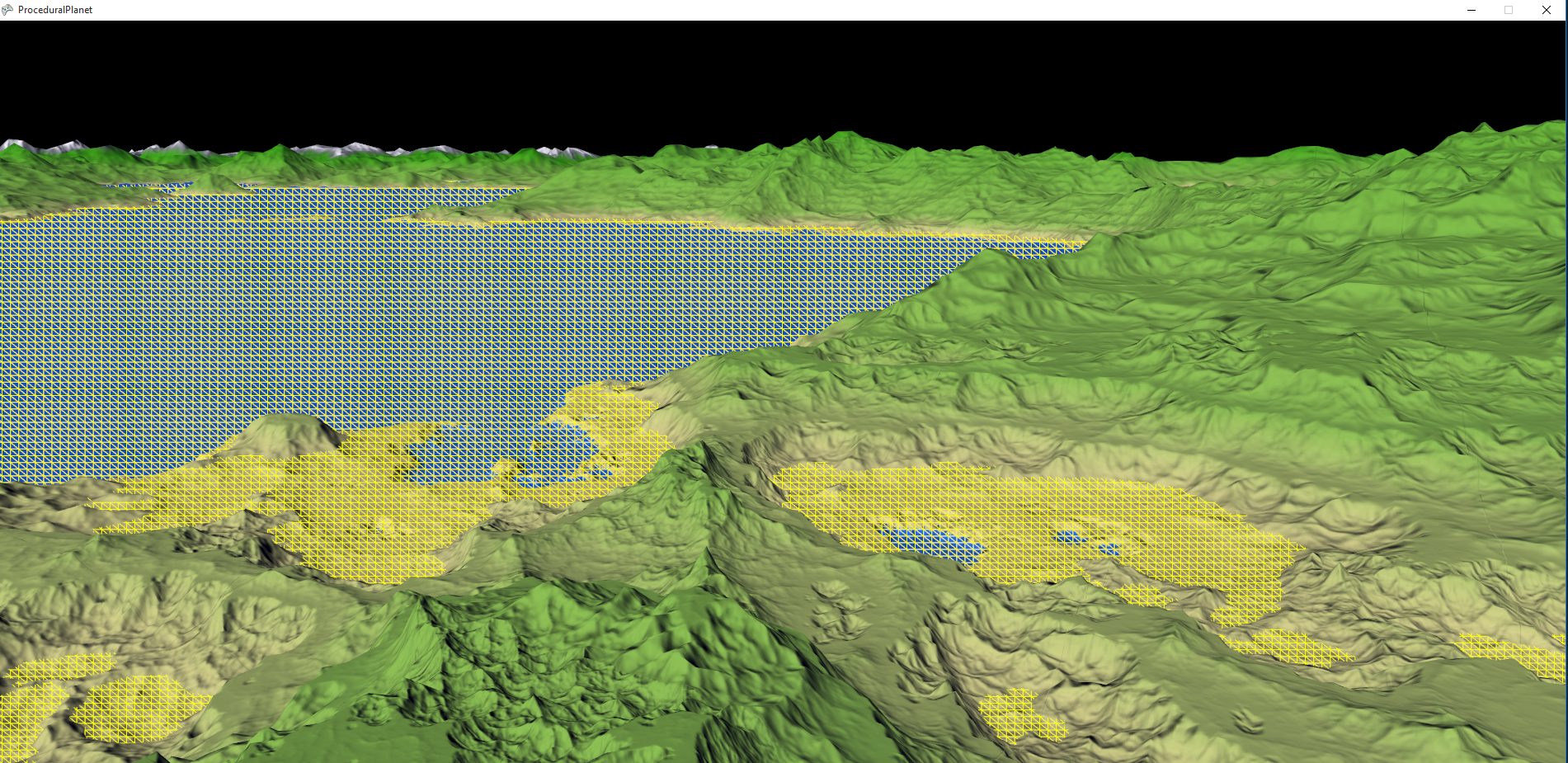This screenshot has width=1568, height=763.
Task: Minimize the ProceduralPlanet window
Action: pos(1471,10)
